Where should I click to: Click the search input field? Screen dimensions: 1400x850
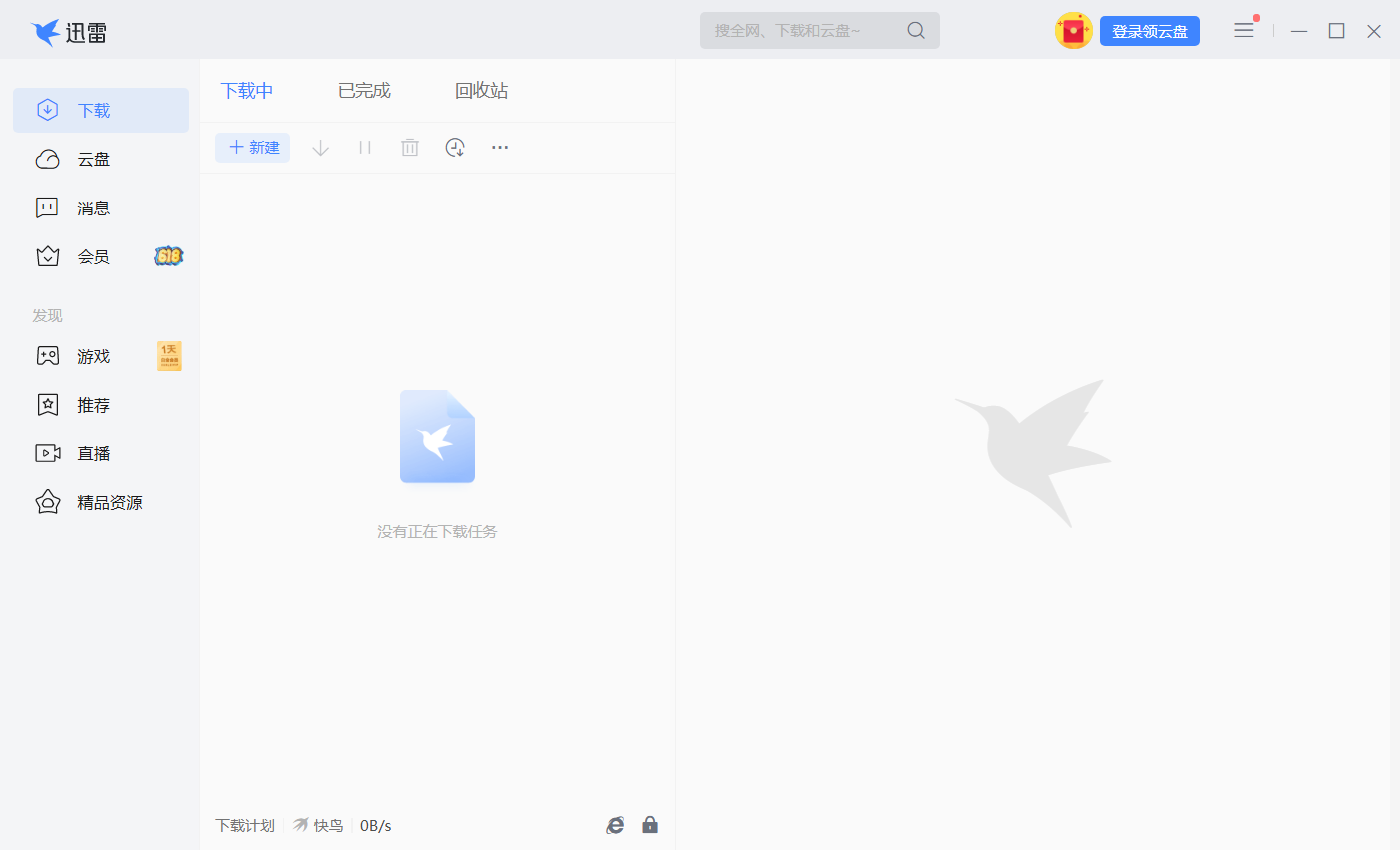(820, 30)
